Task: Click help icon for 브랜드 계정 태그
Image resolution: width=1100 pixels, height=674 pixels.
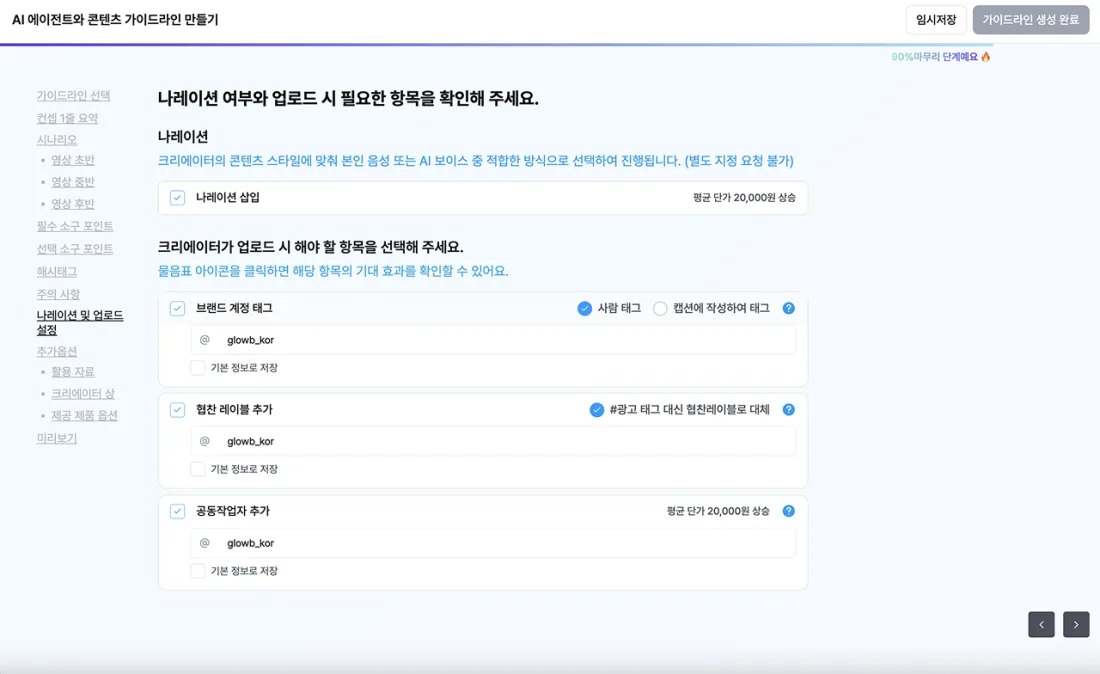Action: coord(789,308)
